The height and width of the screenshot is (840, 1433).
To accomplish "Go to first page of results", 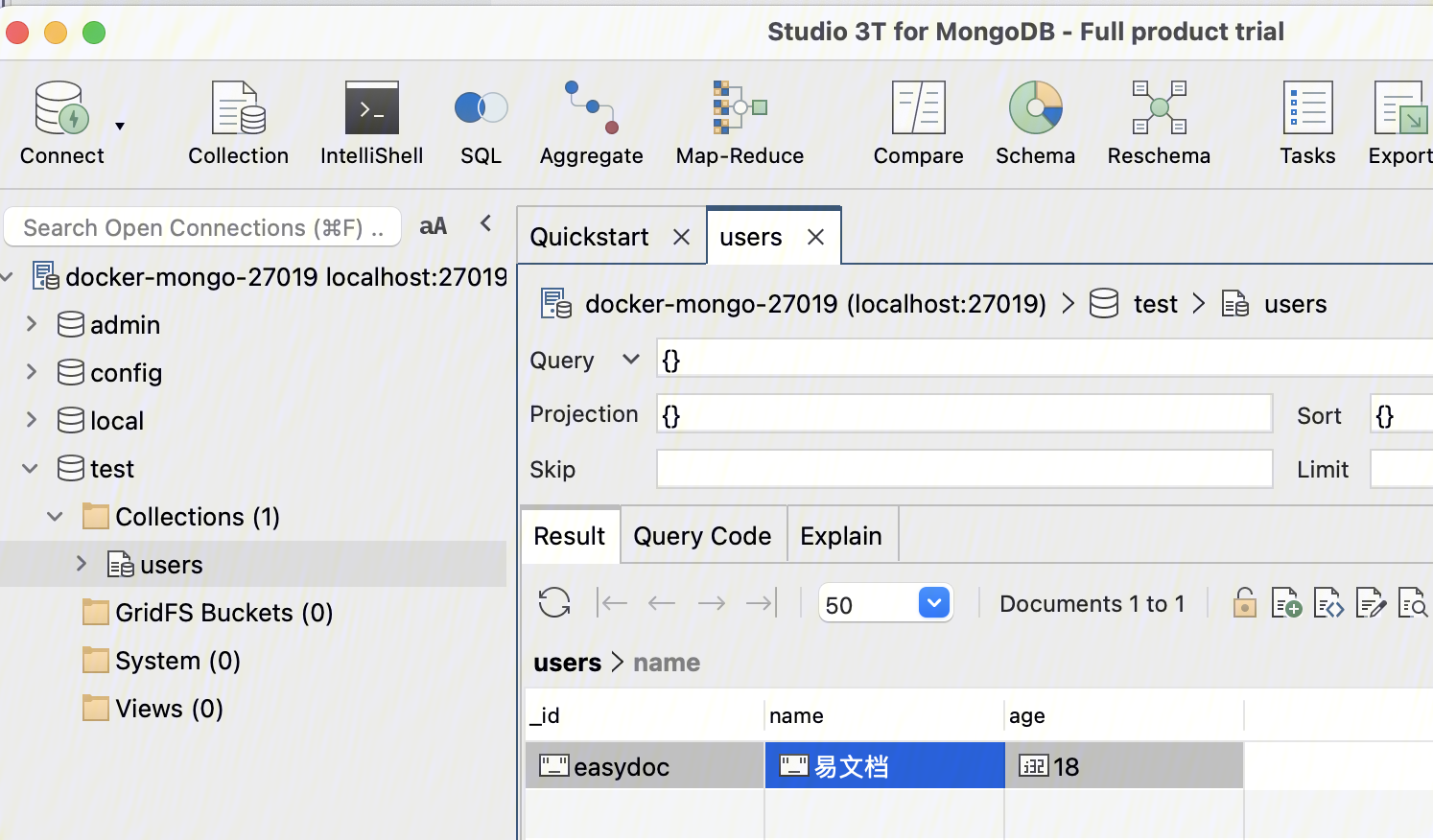I will pos(612,603).
